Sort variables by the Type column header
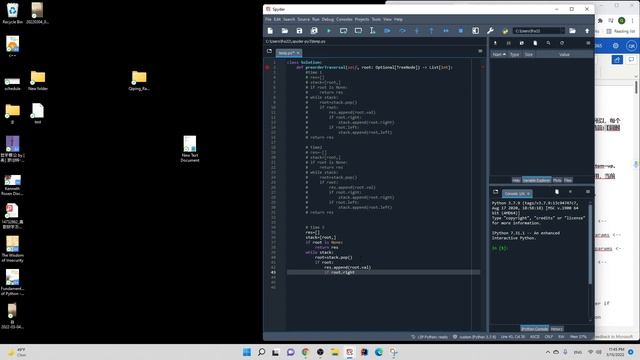Screen dimensions: 640x360 click(515, 54)
